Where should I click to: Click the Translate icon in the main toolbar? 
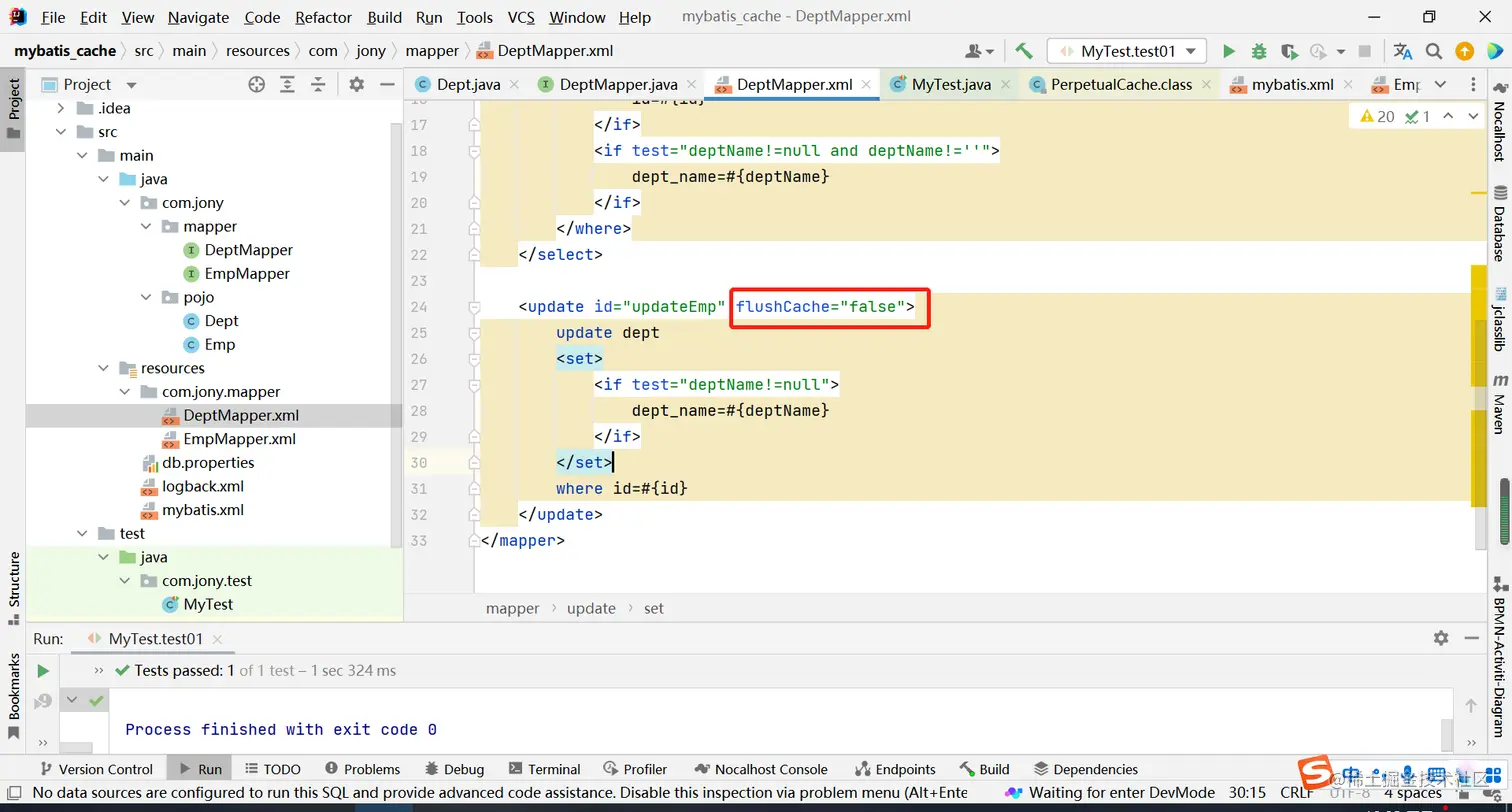pyautogui.click(x=1403, y=51)
